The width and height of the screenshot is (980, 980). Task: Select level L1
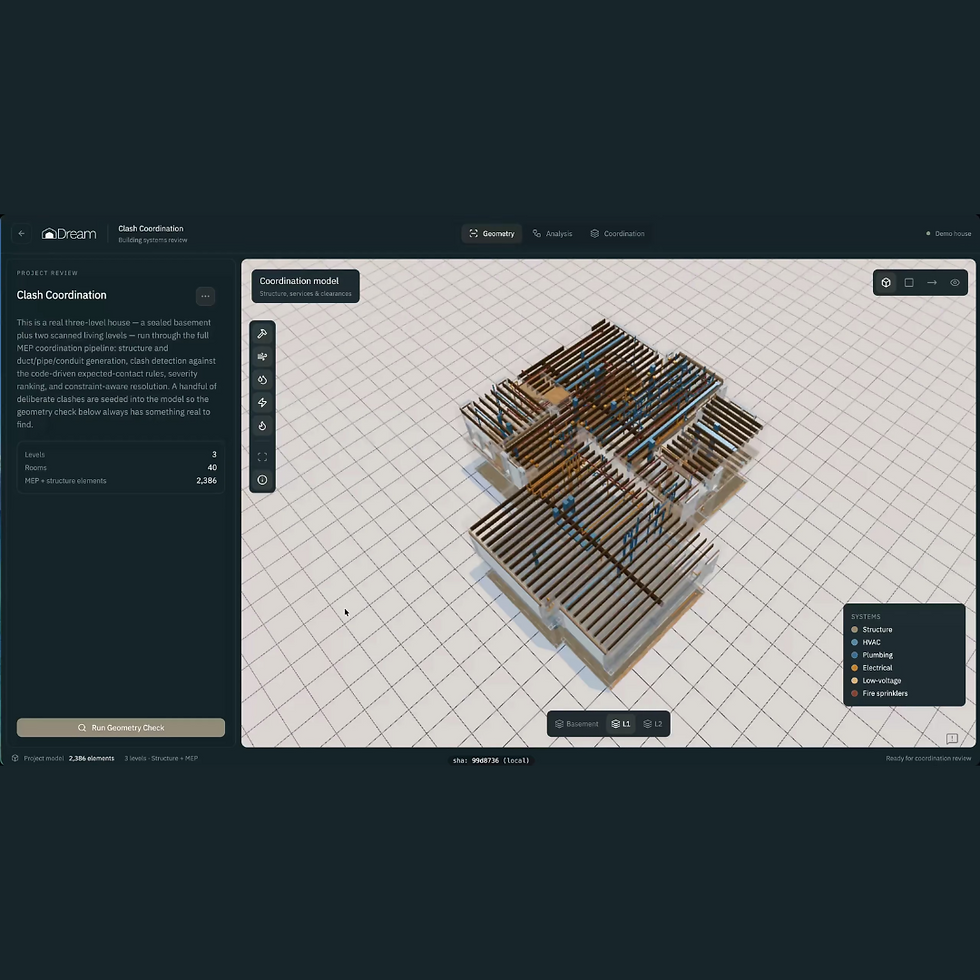(621, 724)
